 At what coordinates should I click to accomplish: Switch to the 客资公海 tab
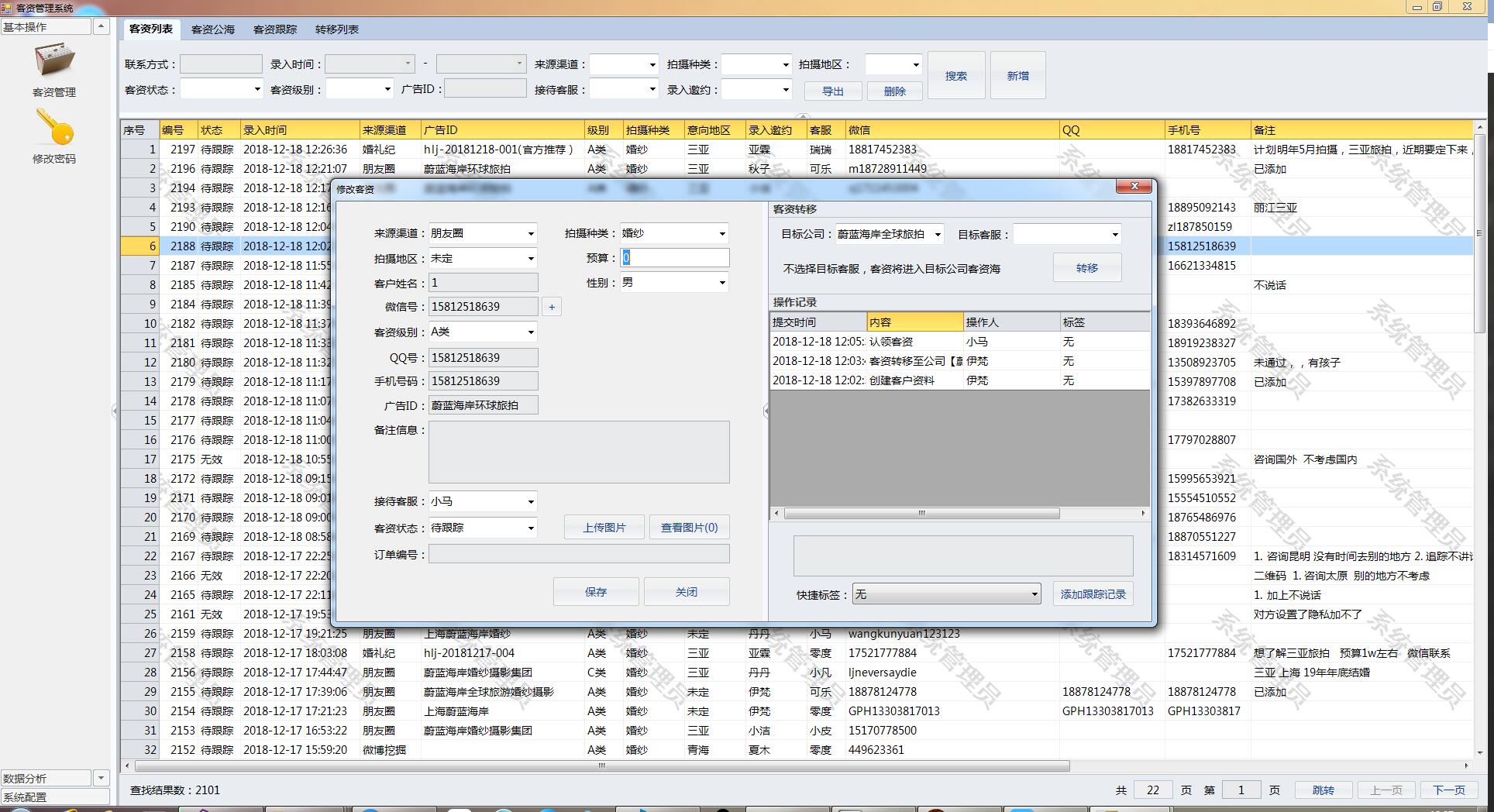point(213,29)
